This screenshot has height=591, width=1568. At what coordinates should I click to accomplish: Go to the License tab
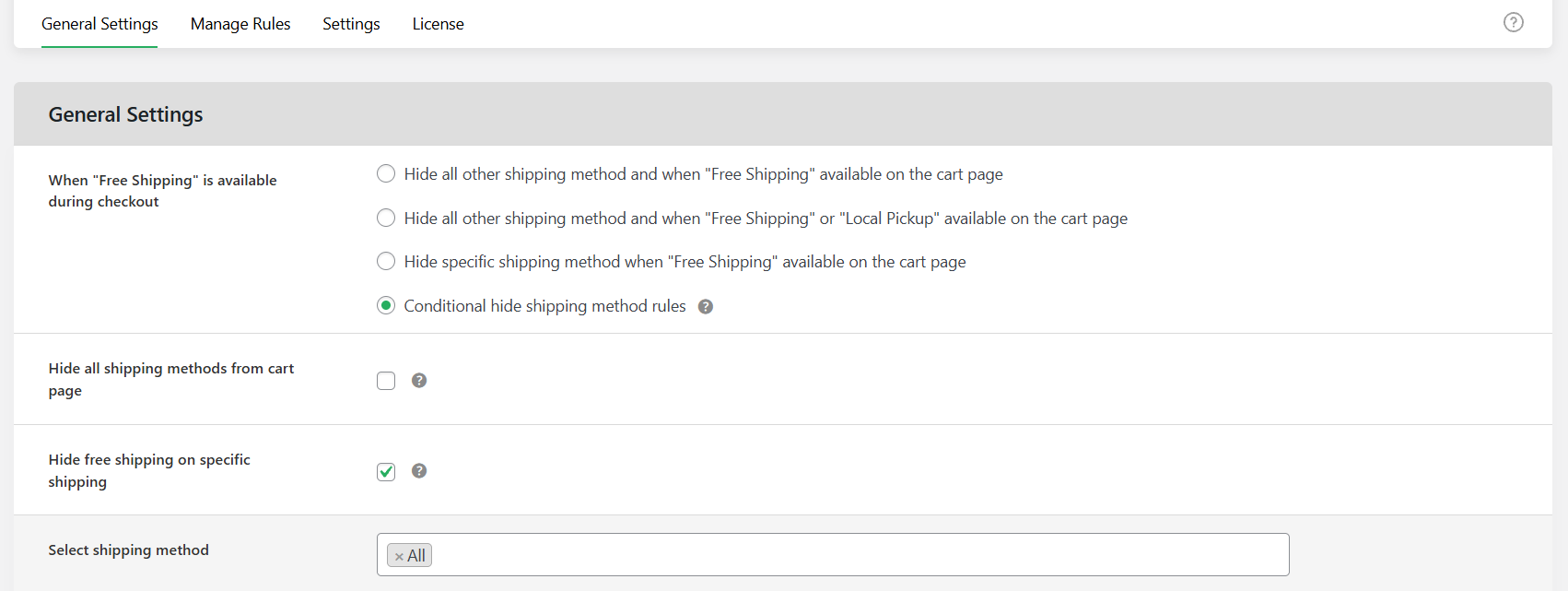[438, 24]
